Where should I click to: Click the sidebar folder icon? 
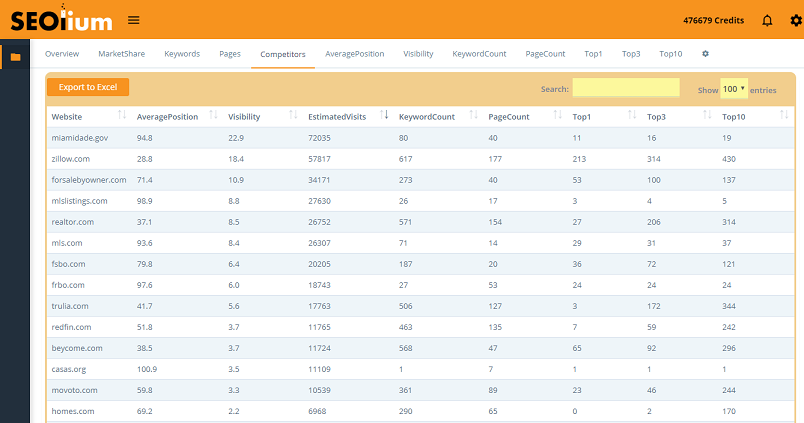(15, 57)
